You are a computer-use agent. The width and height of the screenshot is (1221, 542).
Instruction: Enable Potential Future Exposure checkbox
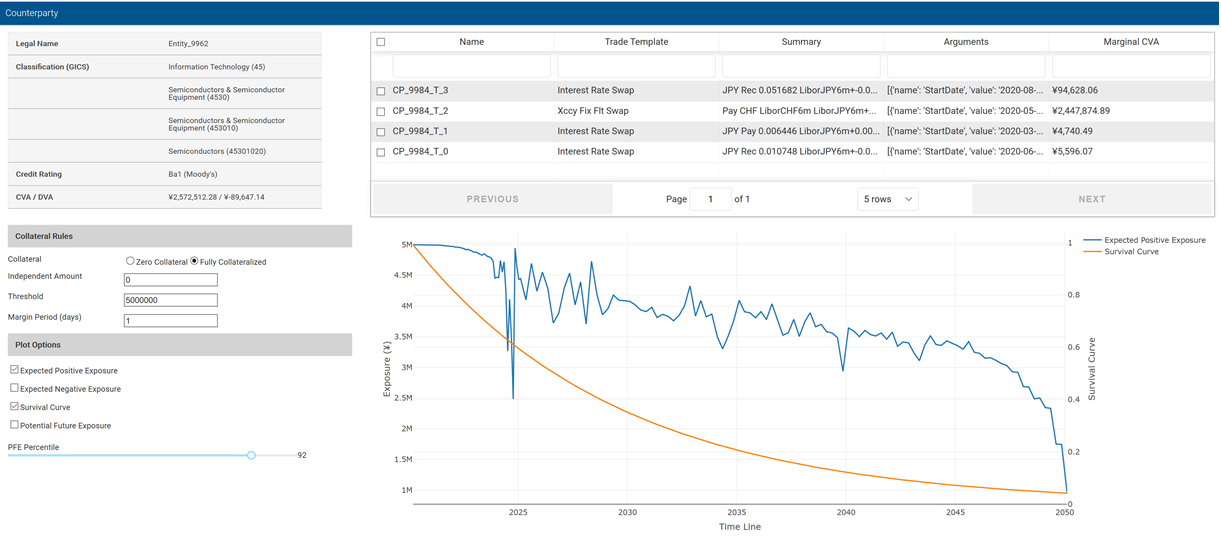(14, 425)
